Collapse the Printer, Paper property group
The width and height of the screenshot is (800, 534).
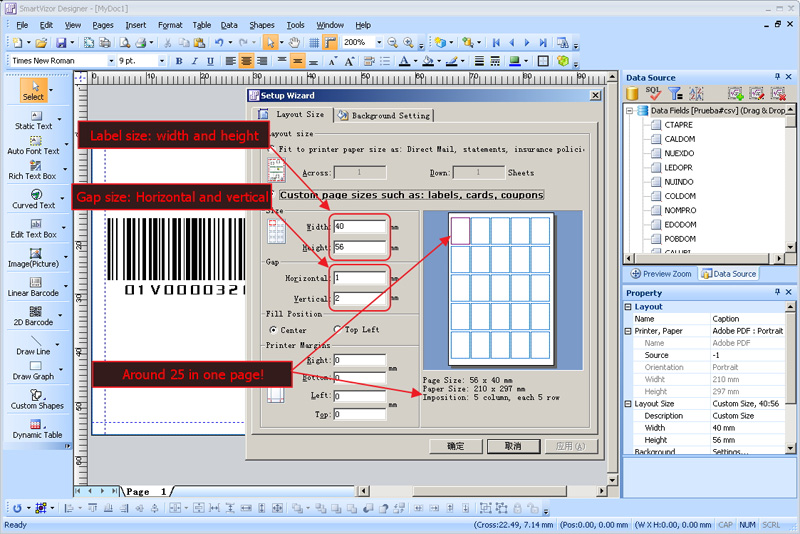coord(628,331)
